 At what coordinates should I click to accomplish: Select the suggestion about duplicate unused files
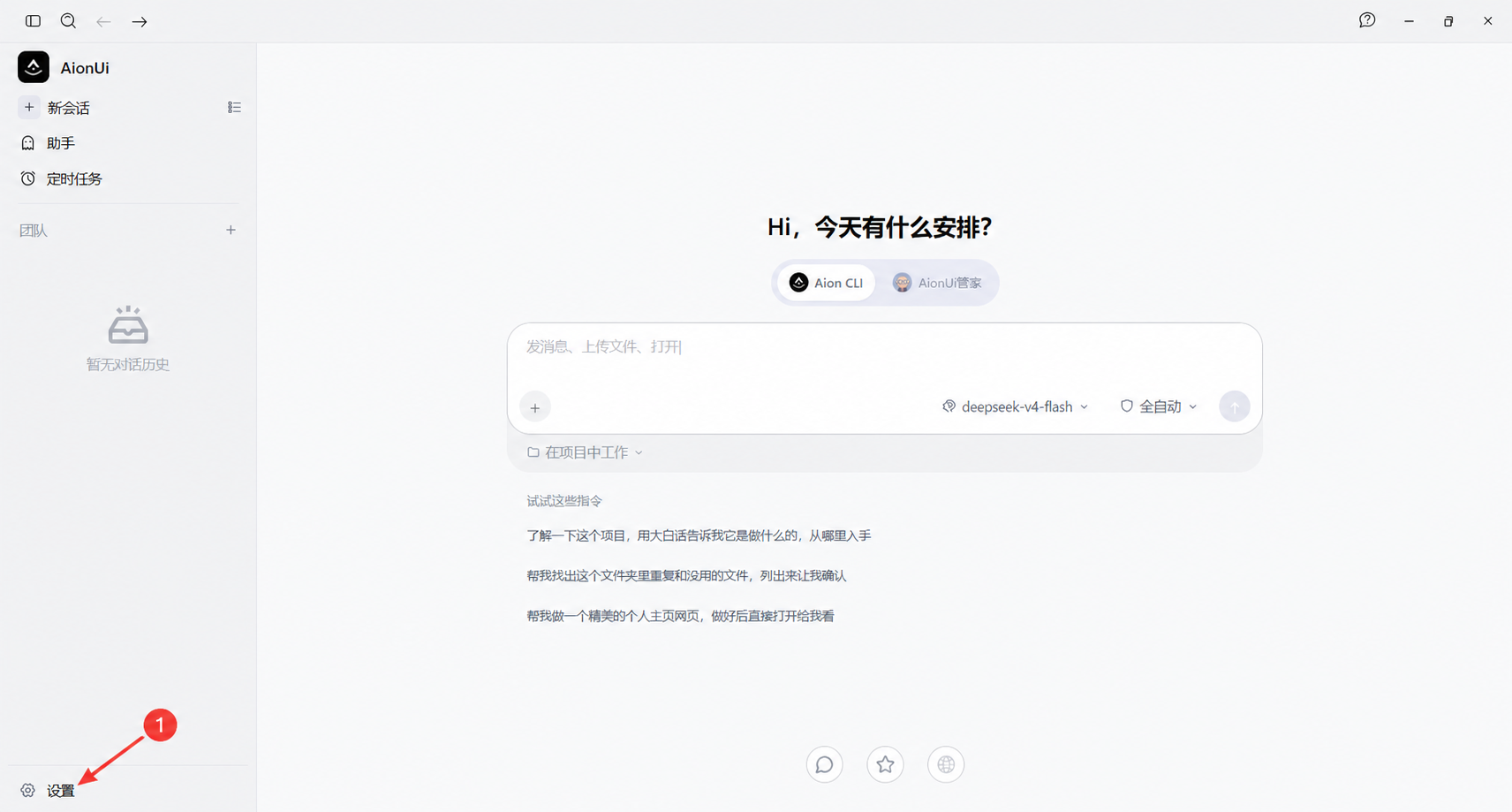686,575
